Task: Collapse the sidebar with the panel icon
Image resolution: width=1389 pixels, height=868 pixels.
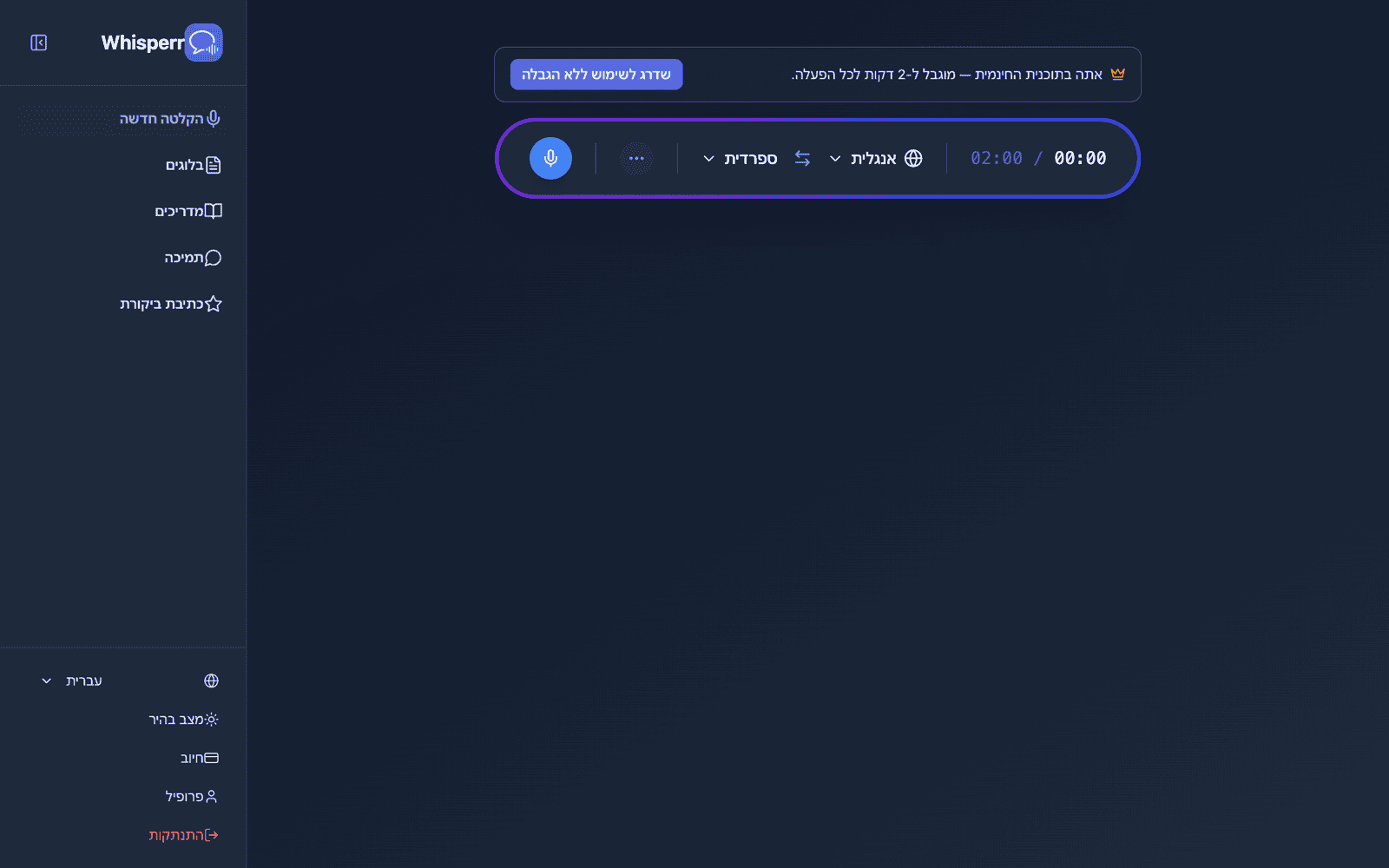Action: click(38, 43)
